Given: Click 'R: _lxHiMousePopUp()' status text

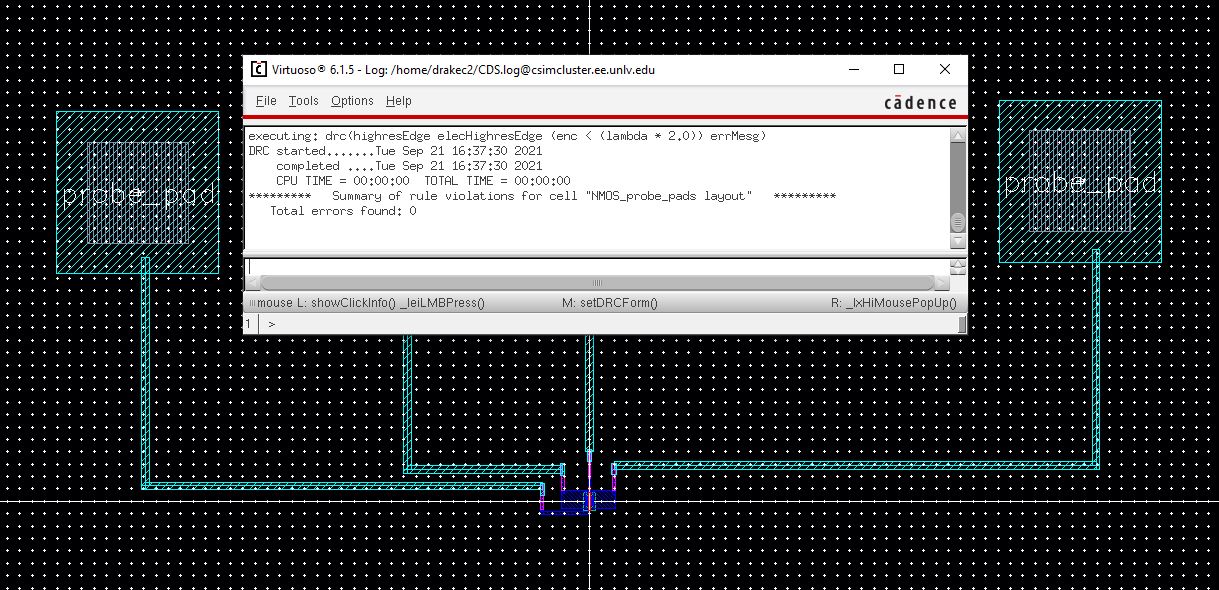Looking at the screenshot, I should coord(893,303).
